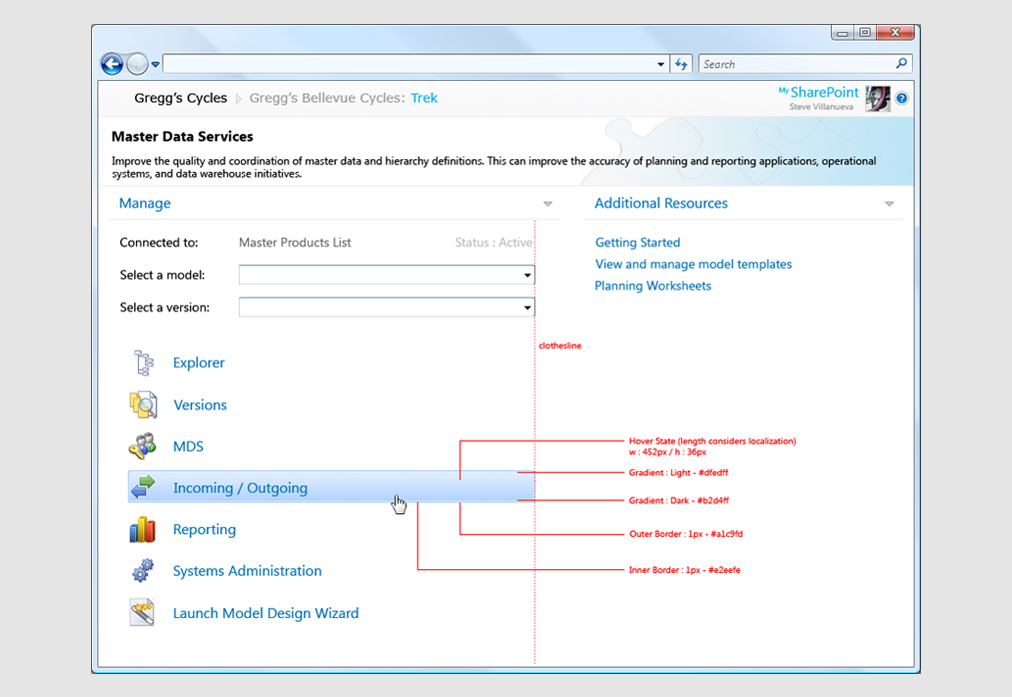Image resolution: width=1012 pixels, height=697 pixels.
Task: Collapse the Manage section arrow
Action: 547,204
